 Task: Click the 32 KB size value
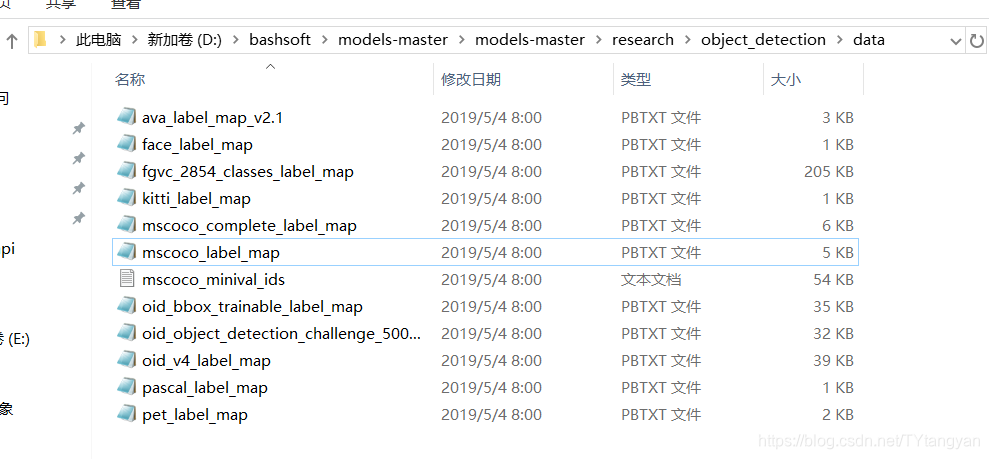(x=834, y=334)
